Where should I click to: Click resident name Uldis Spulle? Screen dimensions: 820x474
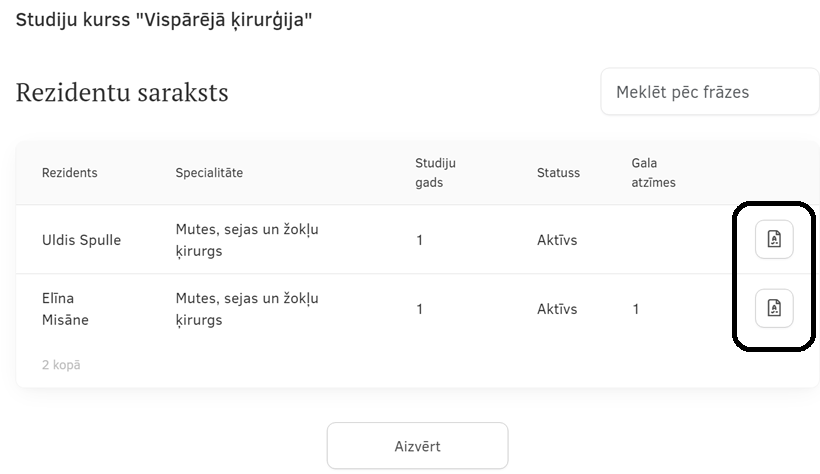(x=81, y=240)
